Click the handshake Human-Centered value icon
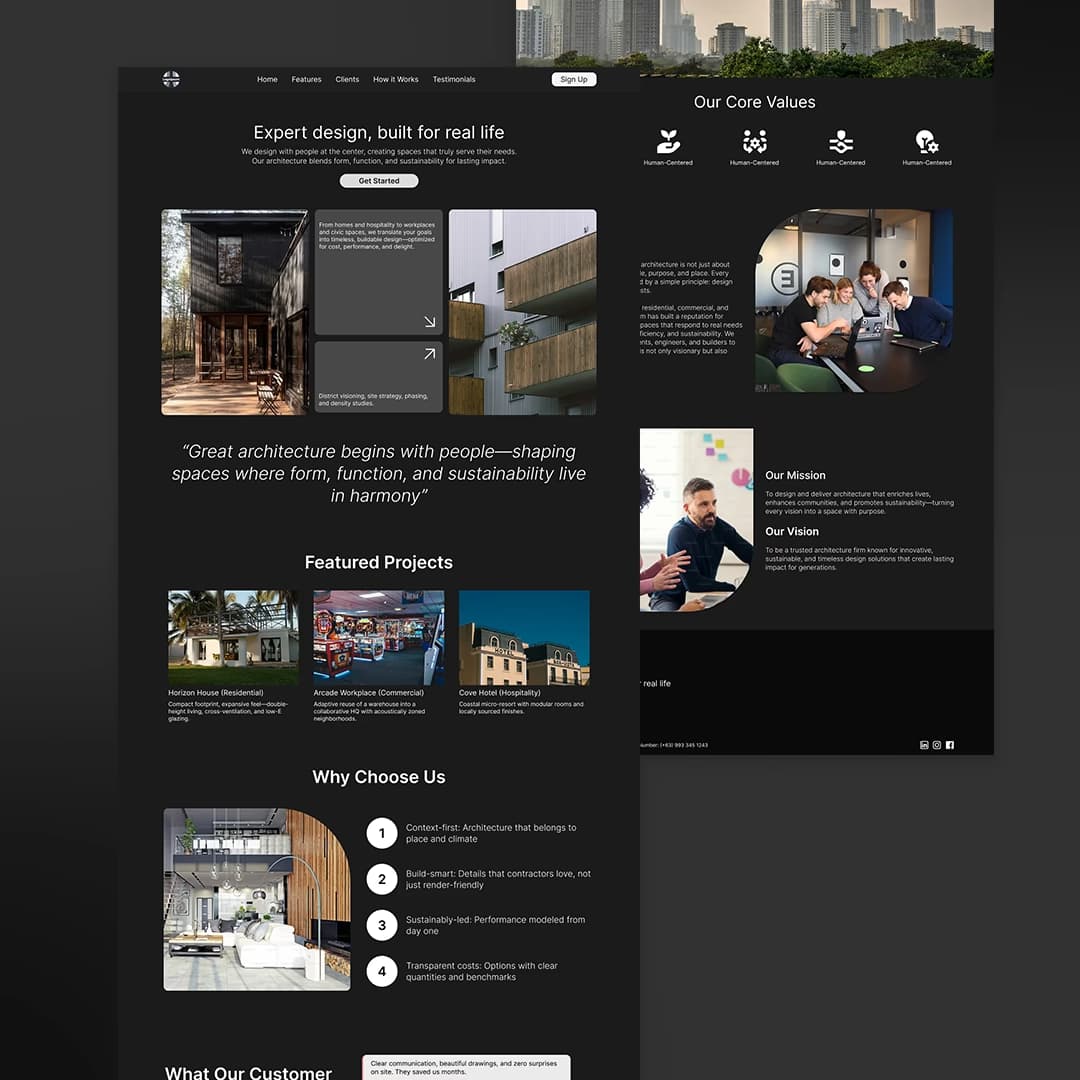1080x1080 pixels. 840,140
